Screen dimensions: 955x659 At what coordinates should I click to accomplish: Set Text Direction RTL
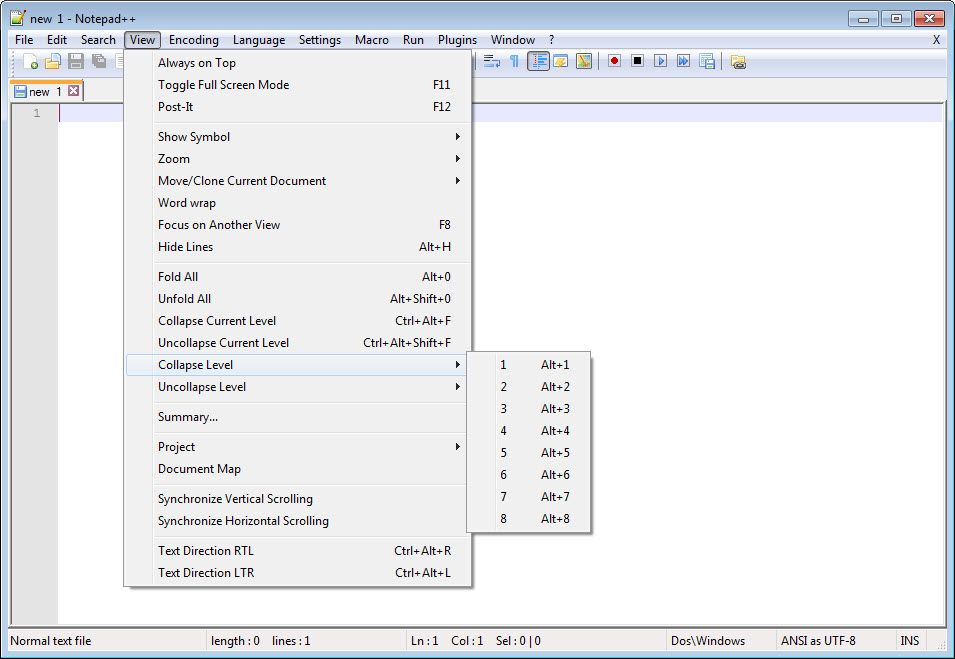pos(297,551)
